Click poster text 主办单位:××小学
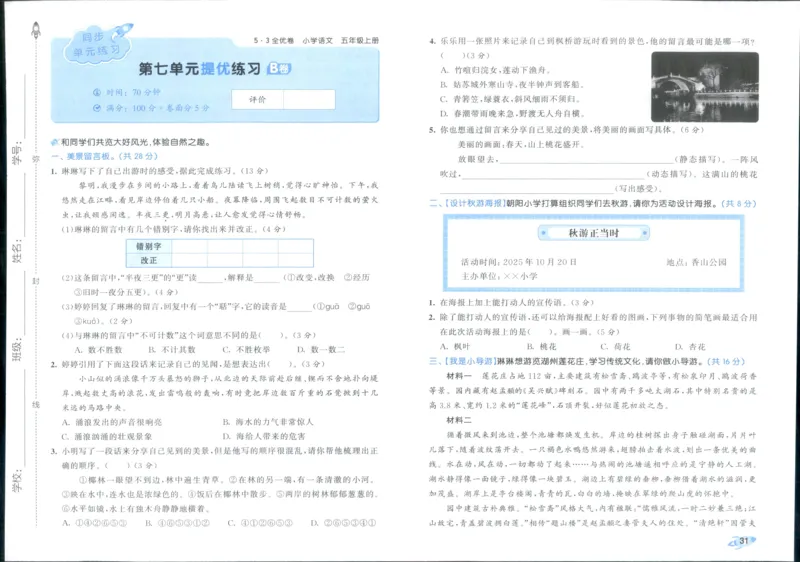 (499, 276)
